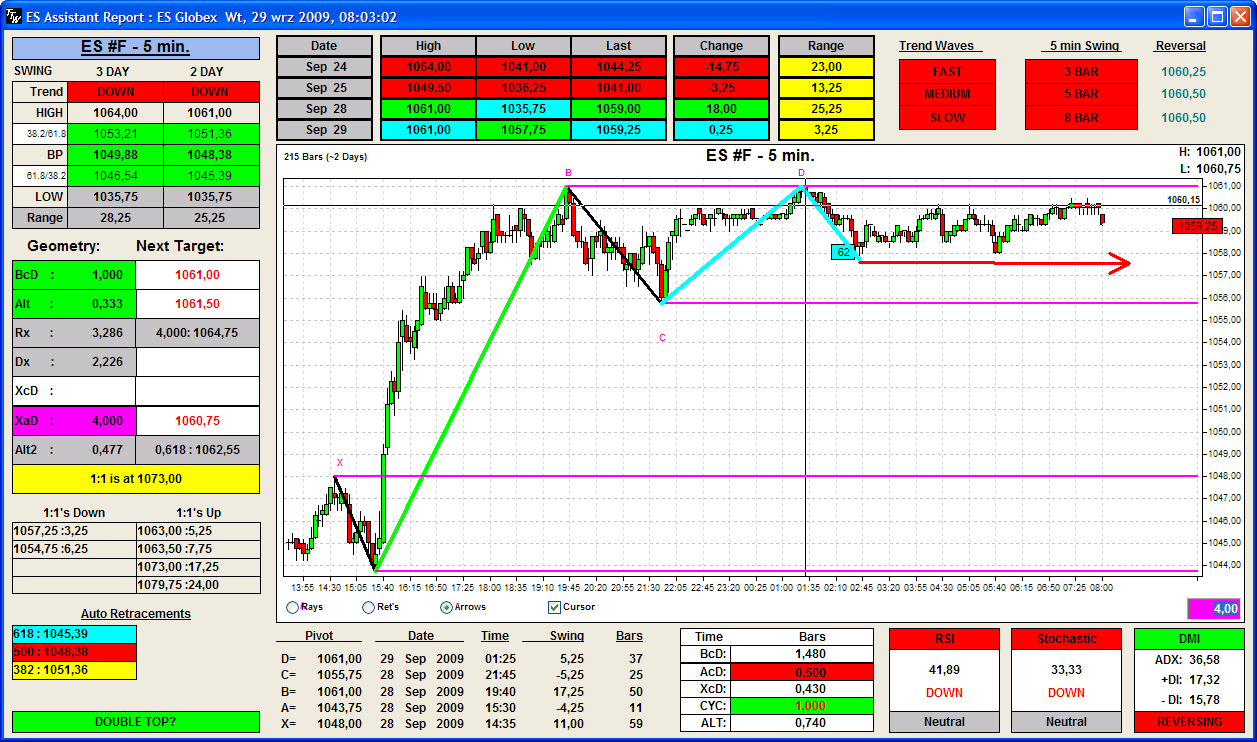Viewport: 1257px width, 742px height.
Task: Click pivot label C on the chart
Action: 662,338
